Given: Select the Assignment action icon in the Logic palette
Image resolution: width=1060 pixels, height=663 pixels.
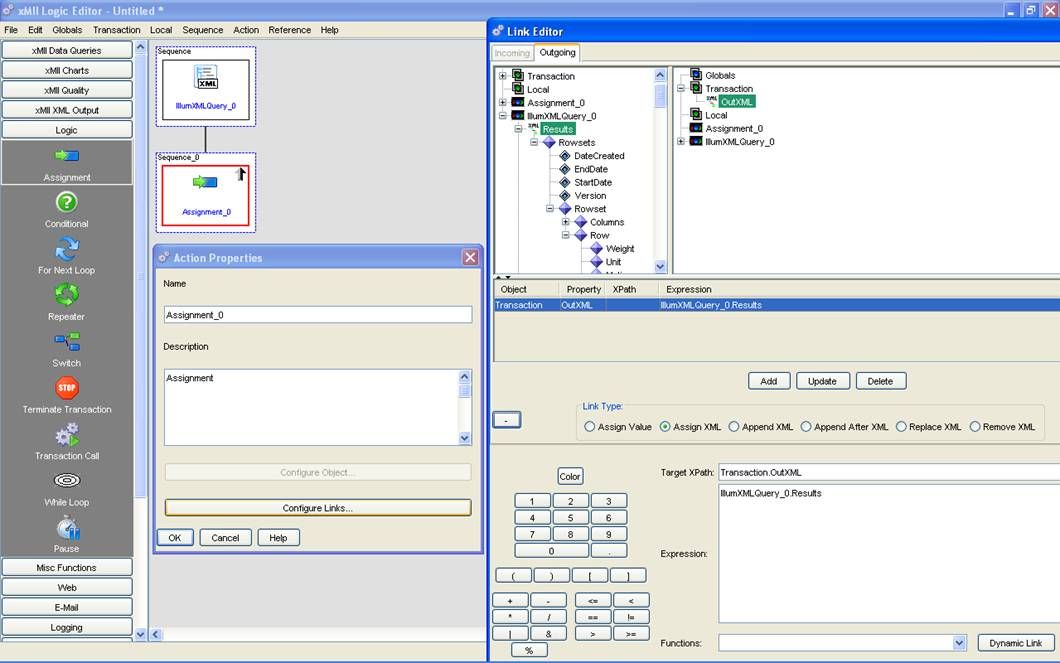Looking at the screenshot, I should (67, 155).
